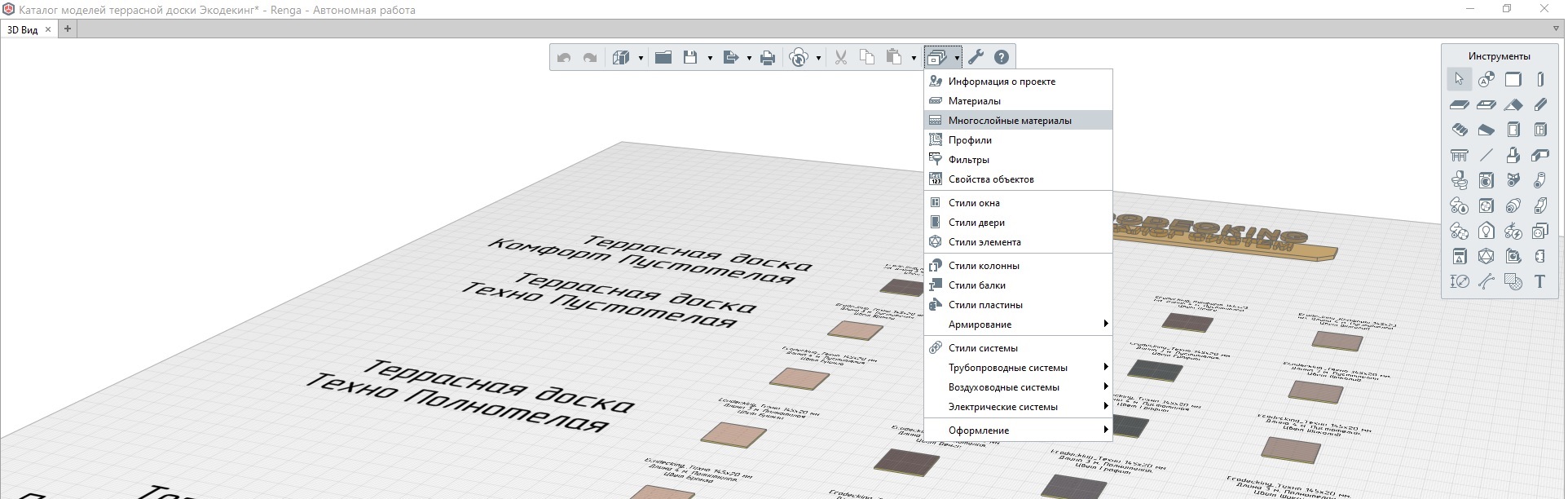Open Стили балки from the menu
This screenshot has width=1568, height=499.
point(1019,285)
